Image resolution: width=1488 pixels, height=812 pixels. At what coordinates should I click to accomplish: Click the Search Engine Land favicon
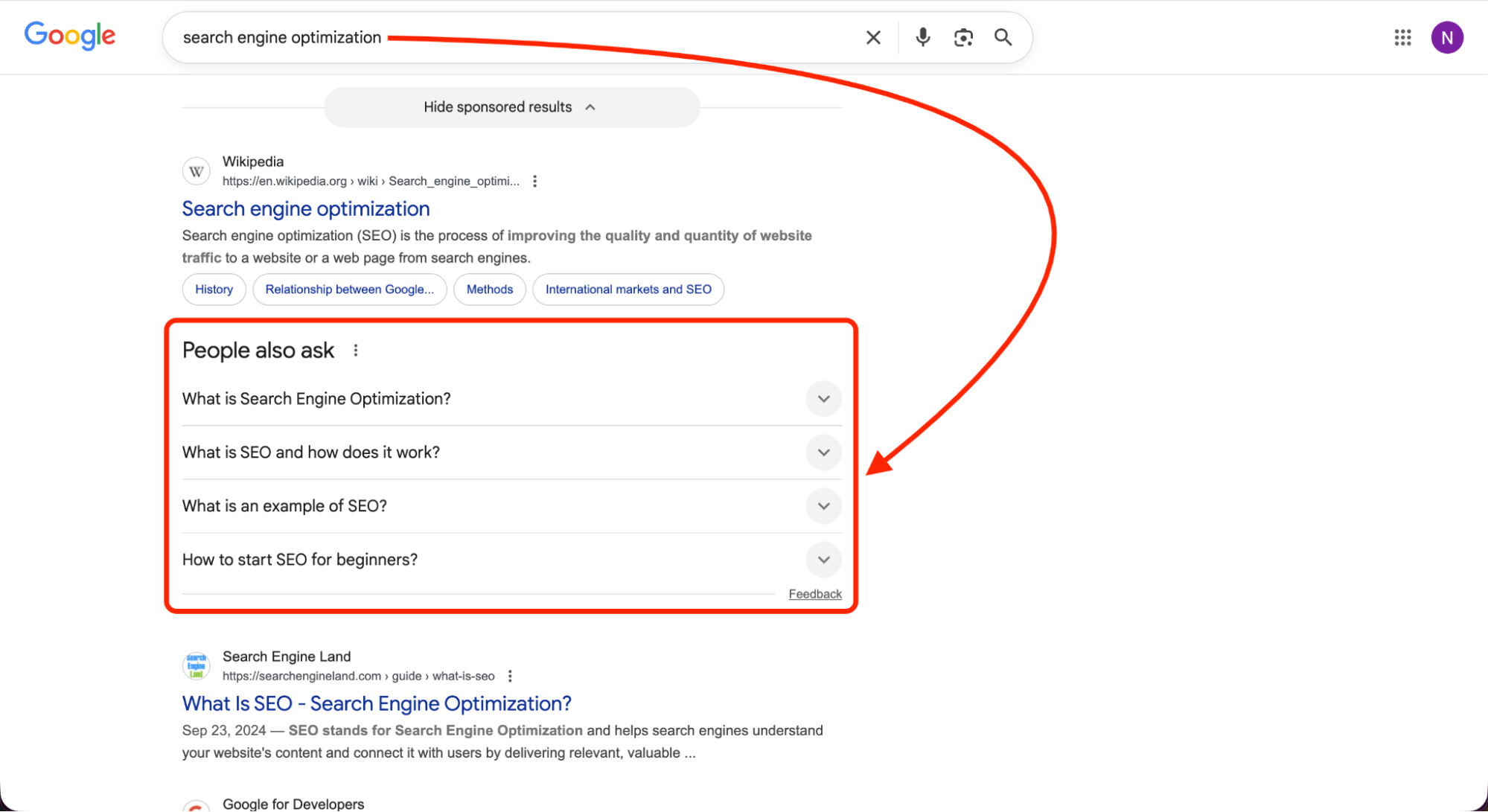click(x=196, y=665)
